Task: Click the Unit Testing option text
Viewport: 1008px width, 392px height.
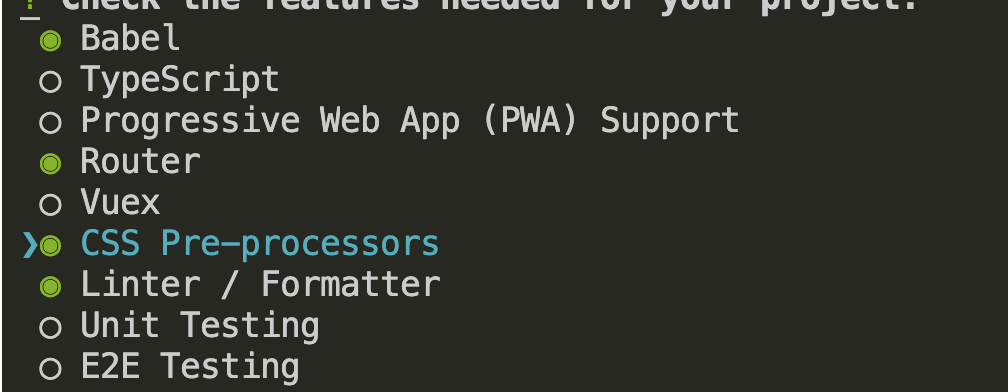Action: click(200, 326)
